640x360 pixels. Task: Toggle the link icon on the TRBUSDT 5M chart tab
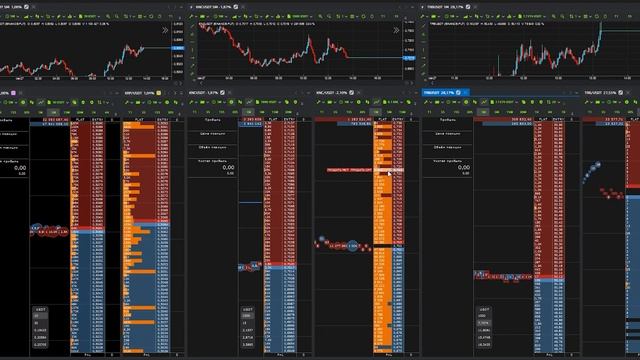(x=468, y=7)
